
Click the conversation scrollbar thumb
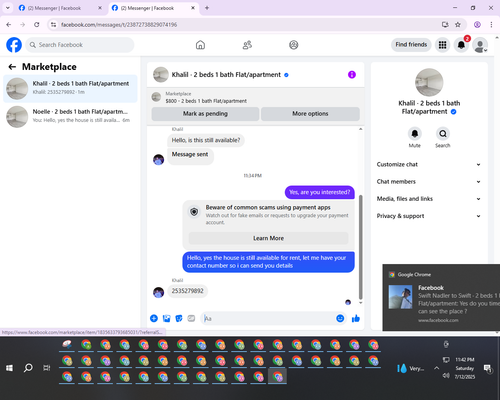pyautogui.click(x=360, y=247)
